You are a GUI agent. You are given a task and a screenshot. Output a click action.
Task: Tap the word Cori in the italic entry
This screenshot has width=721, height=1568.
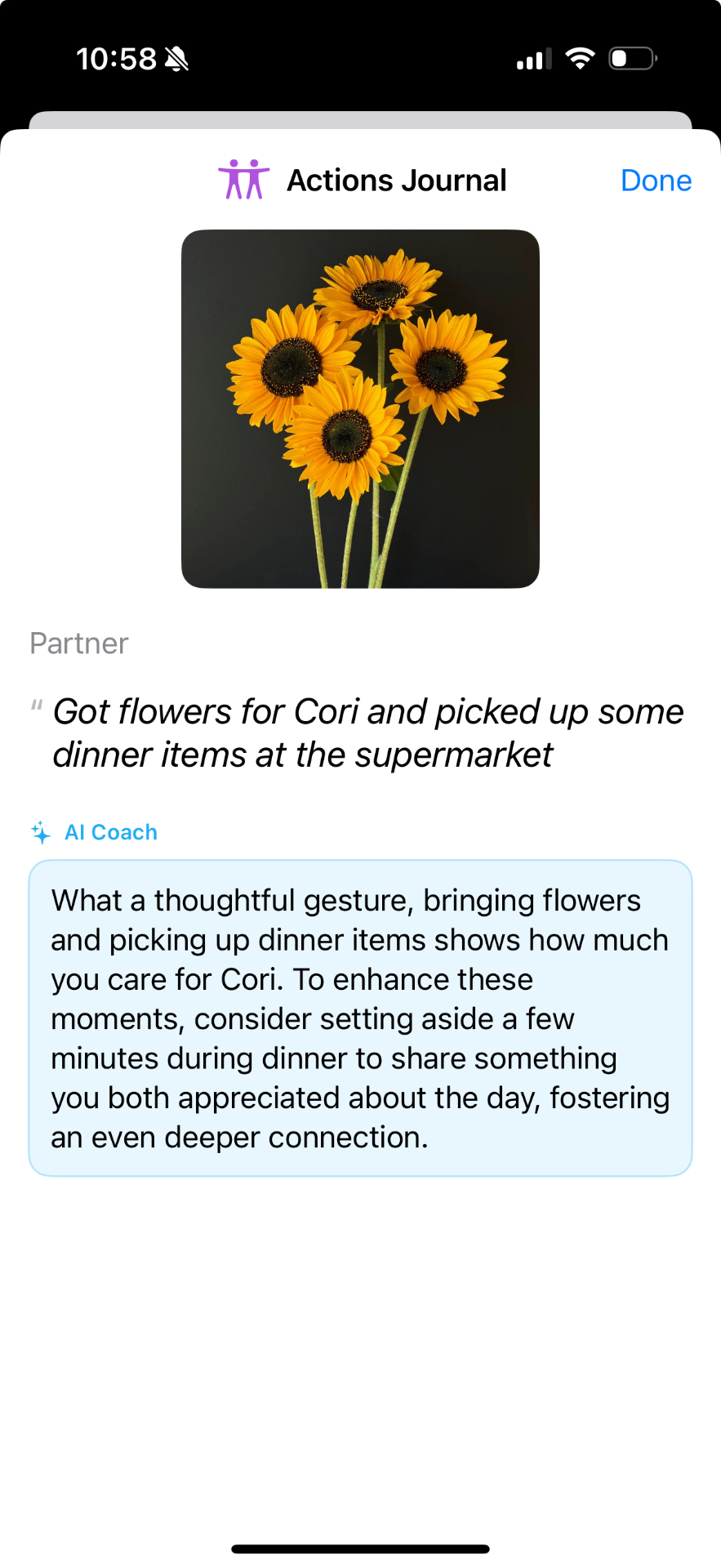click(326, 712)
